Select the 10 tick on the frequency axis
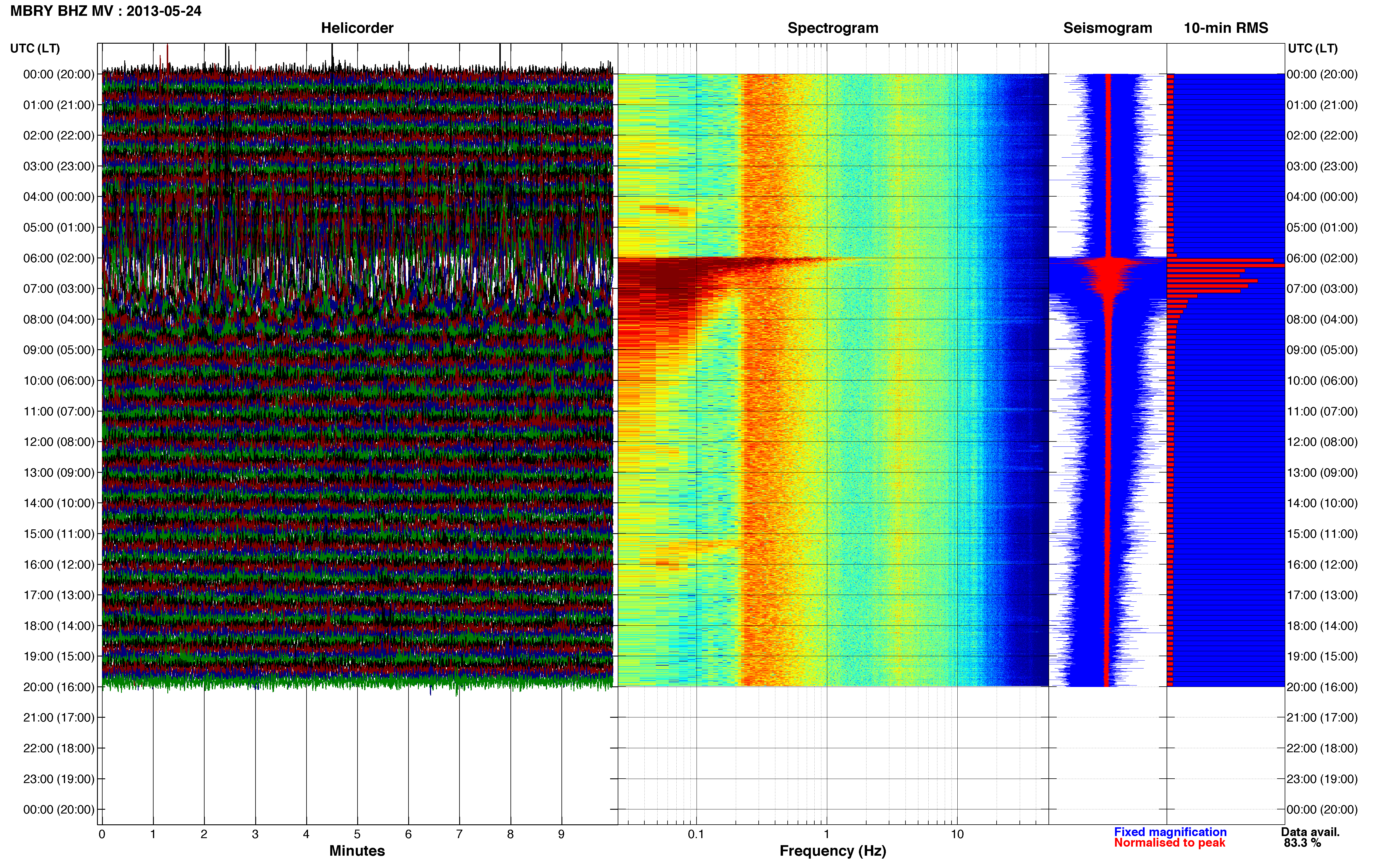The image size is (1389, 868). (957, 834)
